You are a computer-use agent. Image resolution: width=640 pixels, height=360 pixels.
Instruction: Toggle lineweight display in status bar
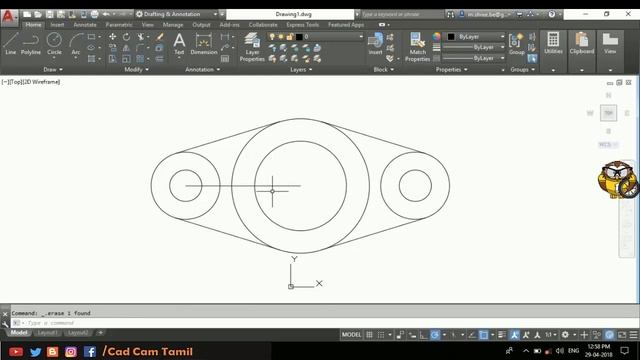(x=502, y=335)
